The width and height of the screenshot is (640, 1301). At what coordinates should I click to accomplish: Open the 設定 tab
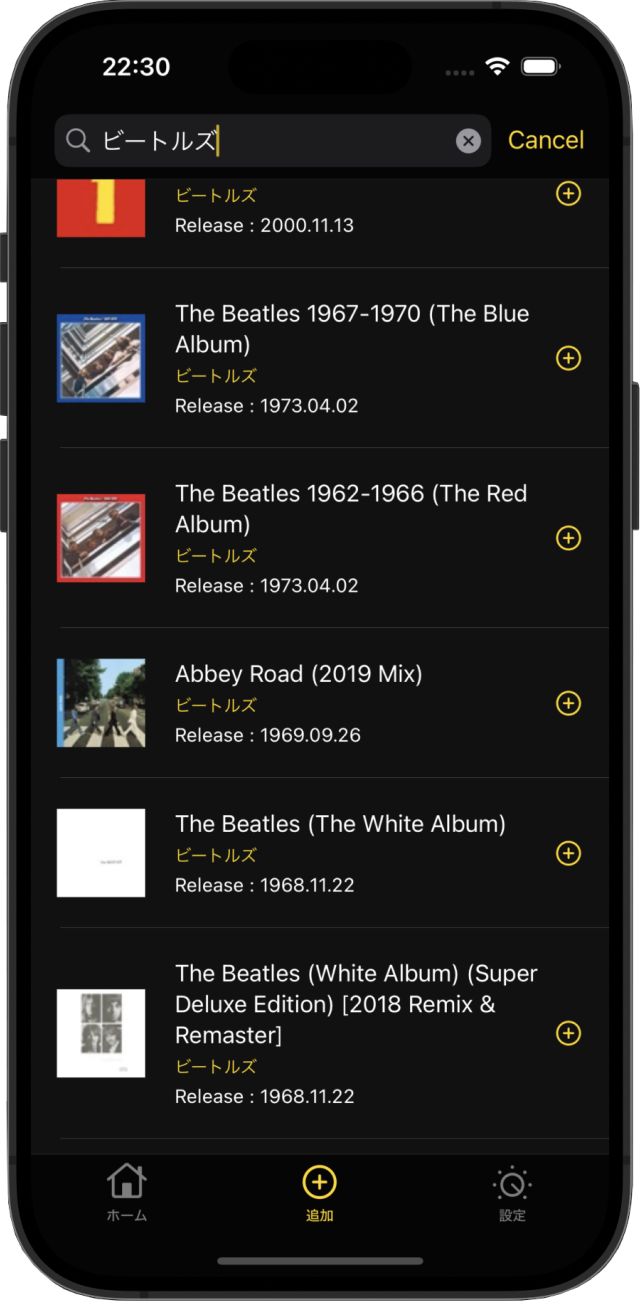click(512, 1193)
